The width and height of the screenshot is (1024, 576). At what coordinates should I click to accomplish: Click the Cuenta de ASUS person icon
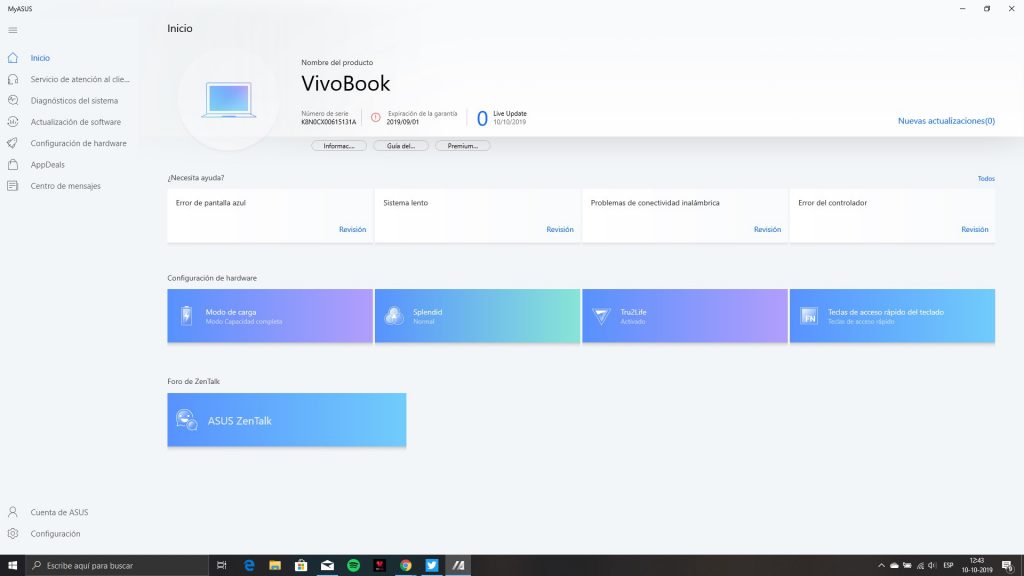tap(12, 512)
